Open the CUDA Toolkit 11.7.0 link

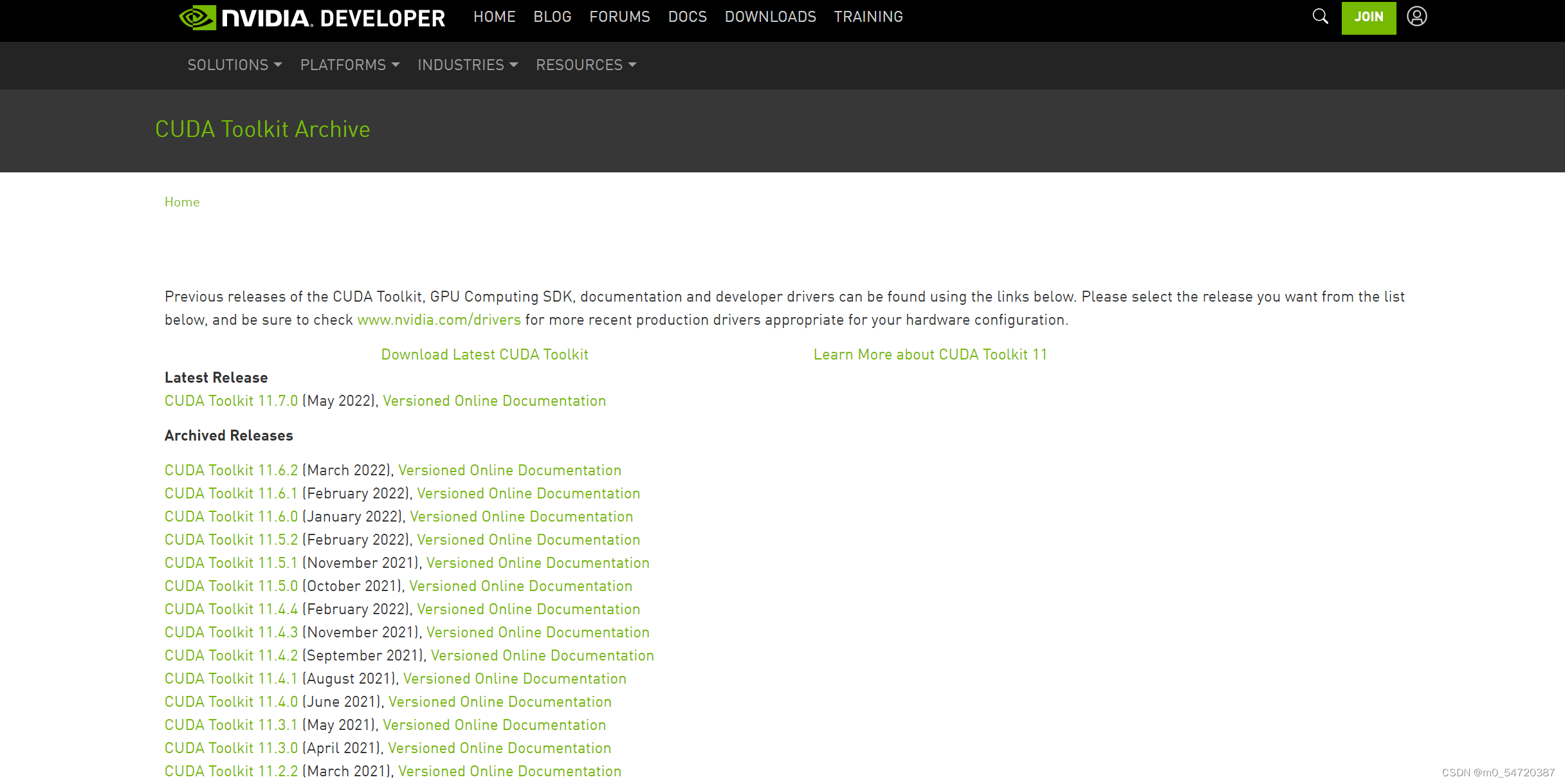[x=231, y=401]
